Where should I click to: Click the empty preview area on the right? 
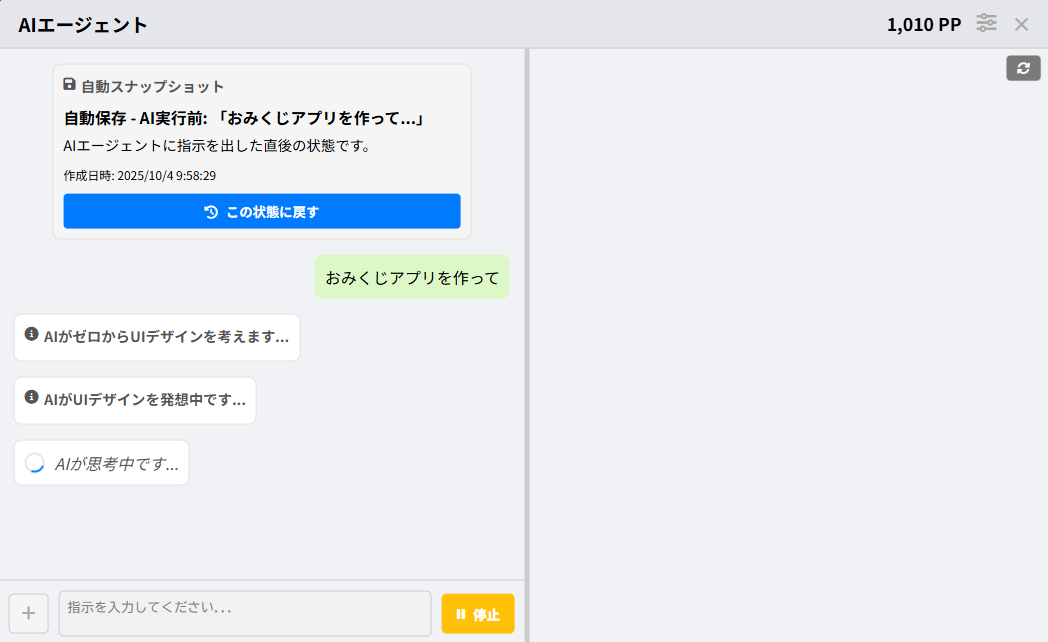788,350
